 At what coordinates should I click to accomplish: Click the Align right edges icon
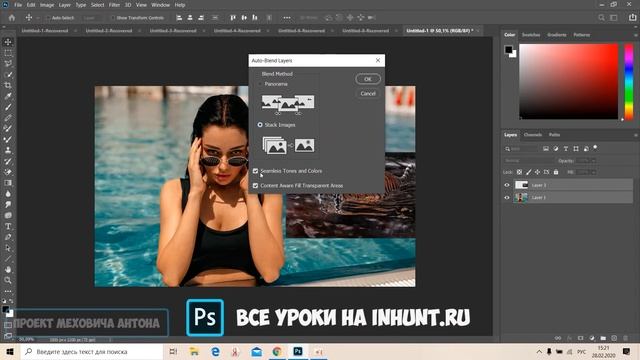pyautogui.click(x=201, y=18)
